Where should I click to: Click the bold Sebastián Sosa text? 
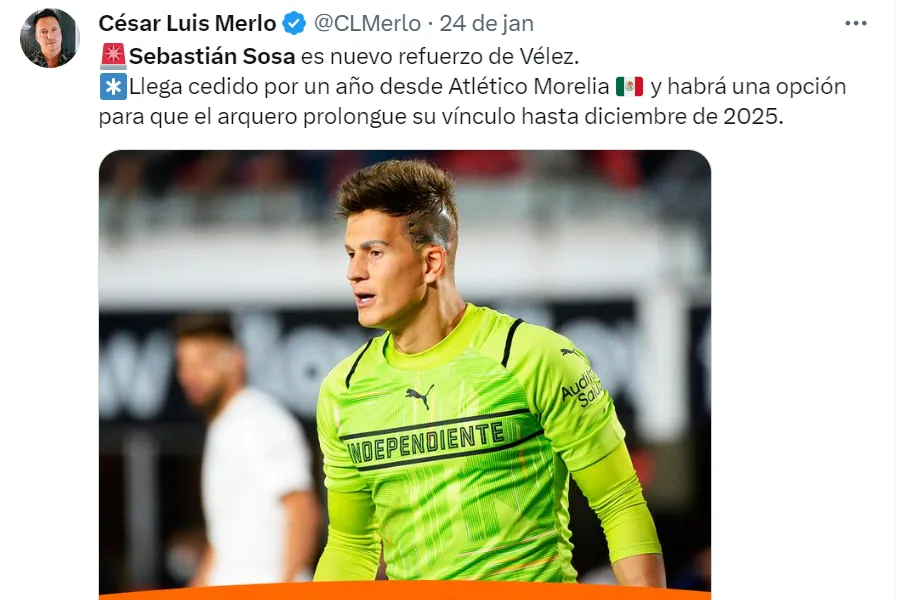coord(212,56)
